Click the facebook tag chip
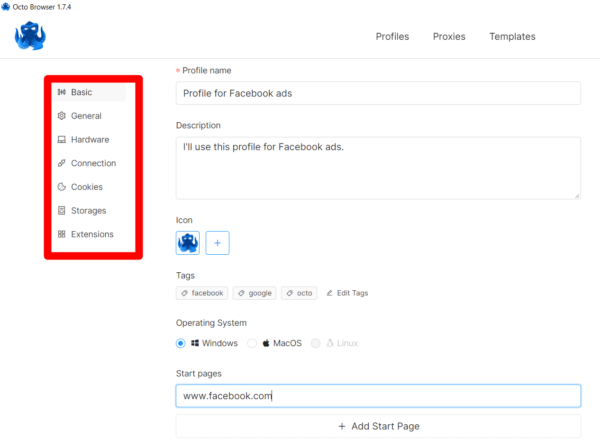 point(202,293)
